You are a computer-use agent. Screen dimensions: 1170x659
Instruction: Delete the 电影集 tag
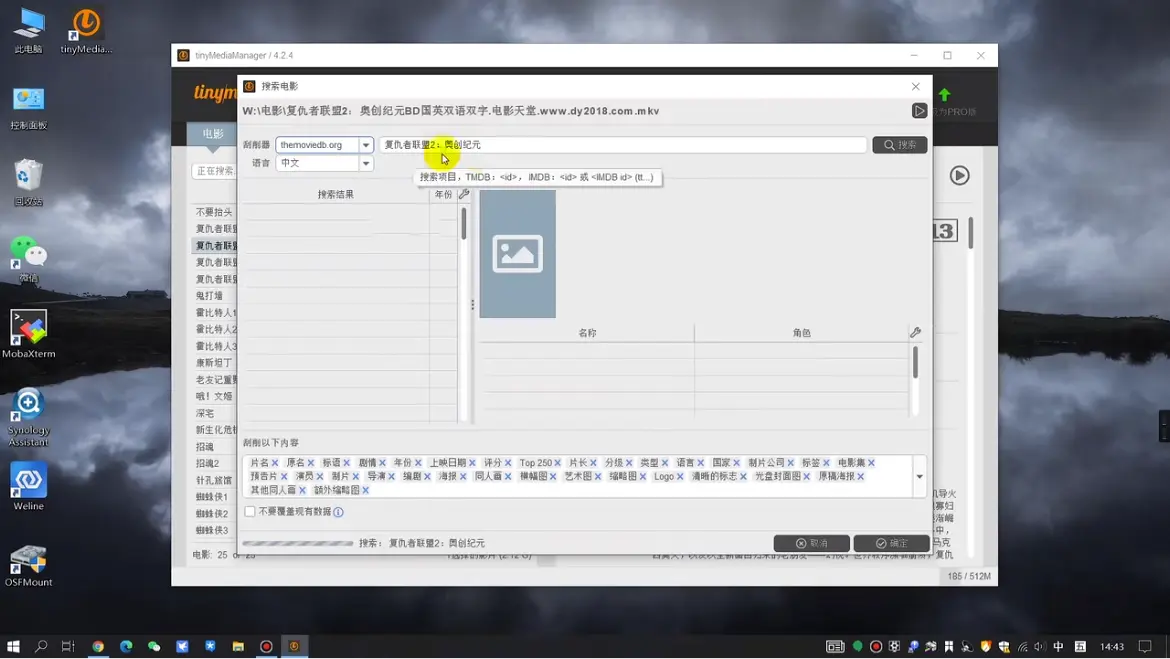click(871, 463)
